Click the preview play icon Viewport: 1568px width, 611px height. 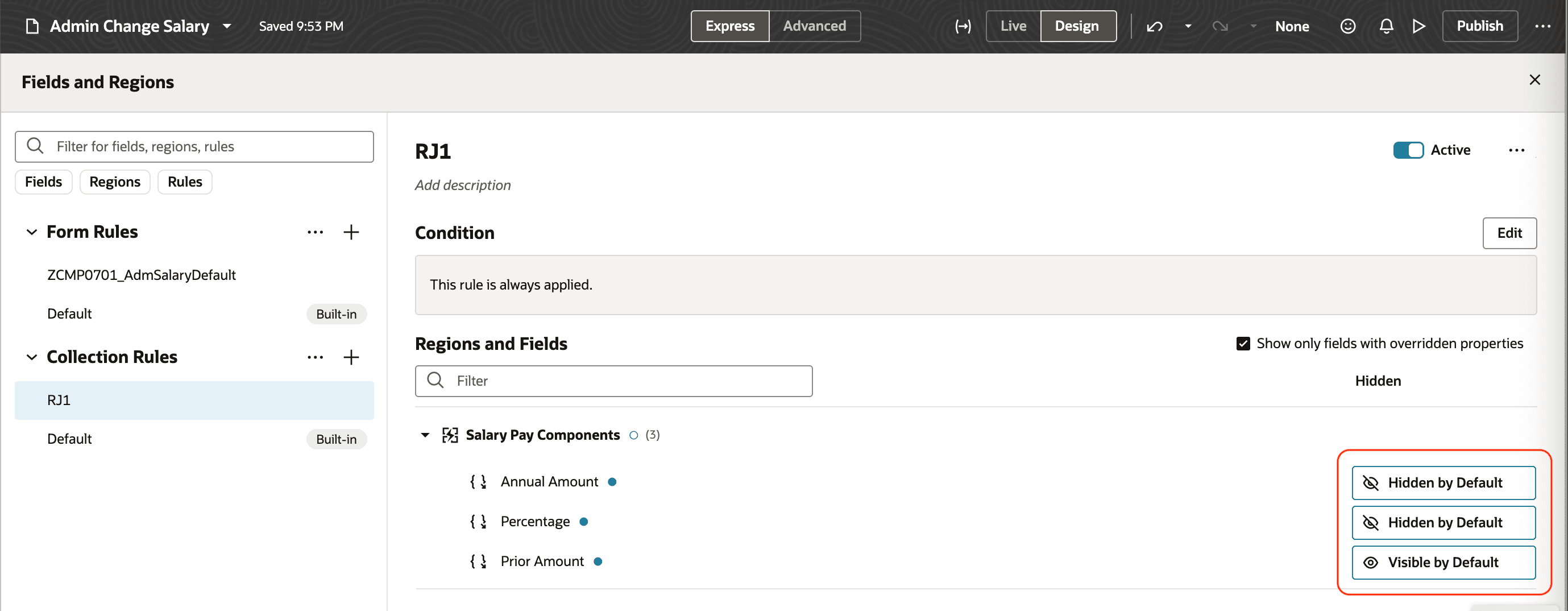[1419, 26]
